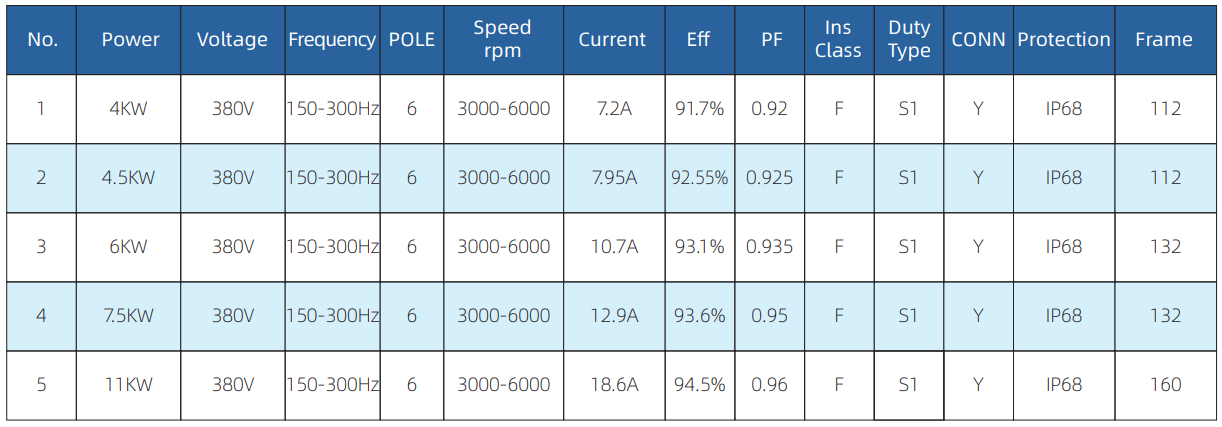Click the 4KW power cell
The width and height of the screenshot is (1222, 427).
[x=128, y=109]
